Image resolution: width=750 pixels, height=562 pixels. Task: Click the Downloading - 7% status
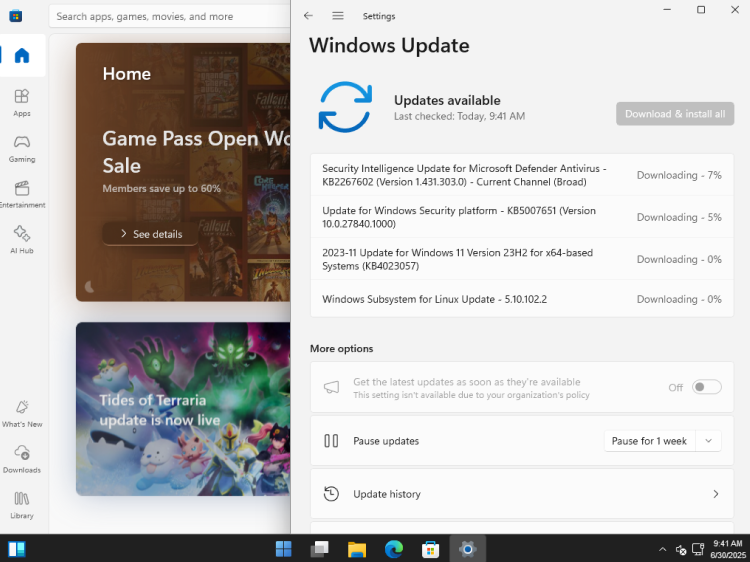679,175
